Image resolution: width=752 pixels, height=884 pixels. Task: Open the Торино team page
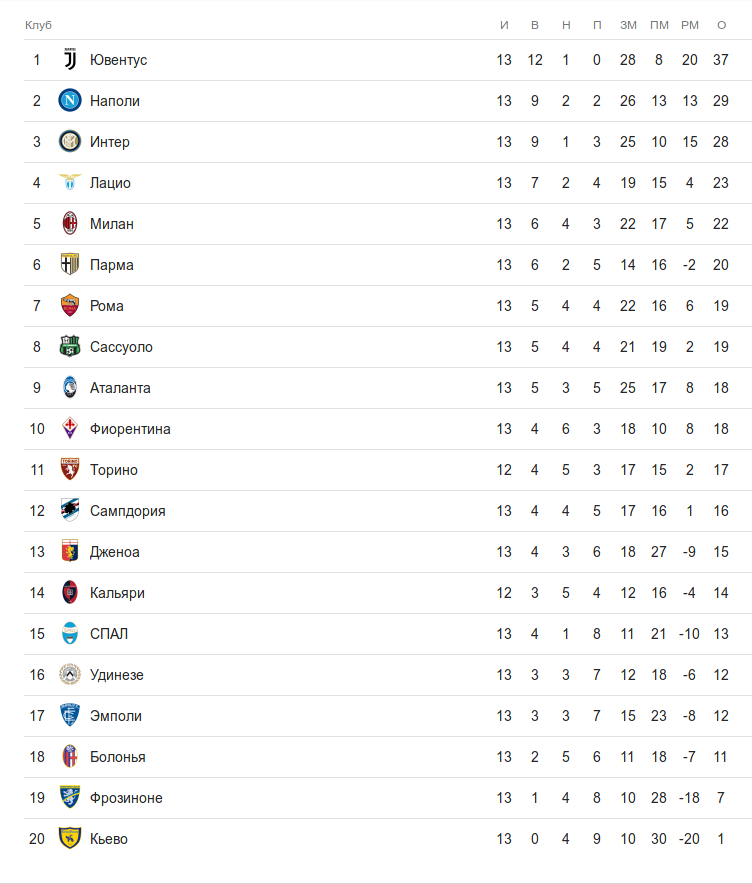[x=114, y=470]
